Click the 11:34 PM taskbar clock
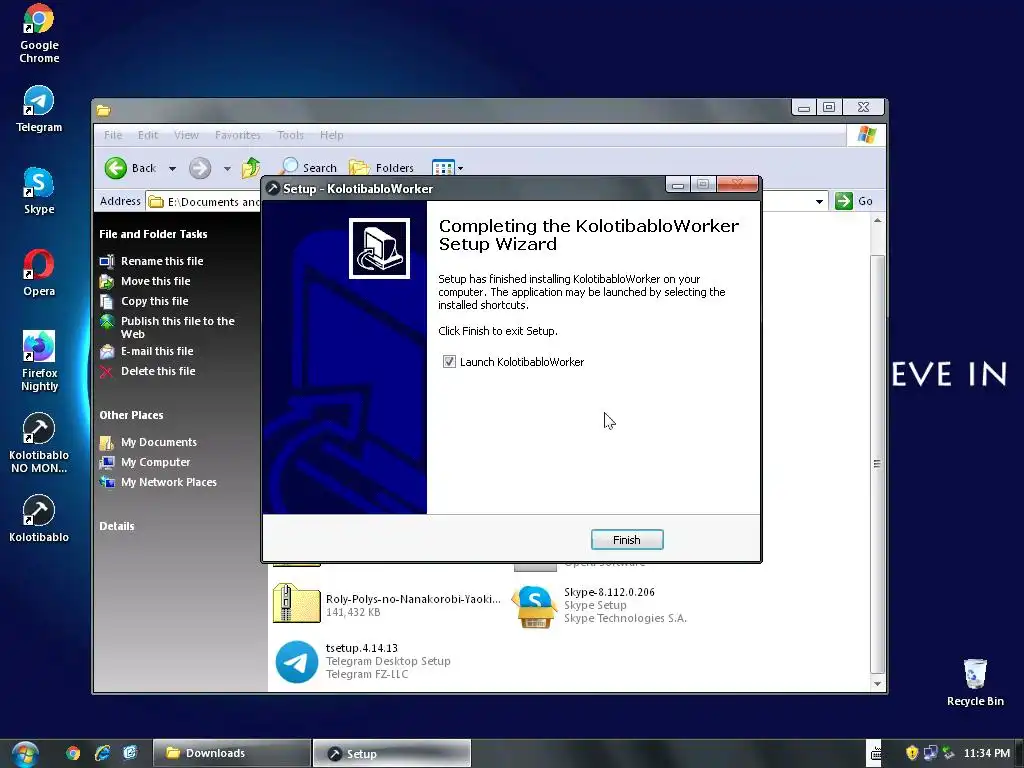 pyautogui.click(x=987, y=753)
